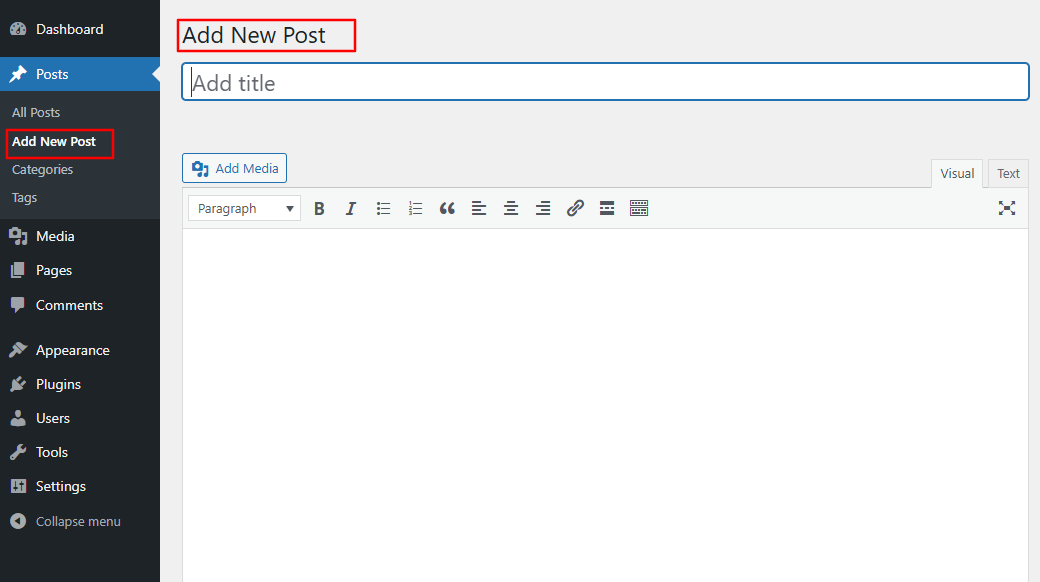The width and height of the screenshot is (1040, 582).
Task: Click the Posts pushpin icon
Action: (x=18, y=74)
